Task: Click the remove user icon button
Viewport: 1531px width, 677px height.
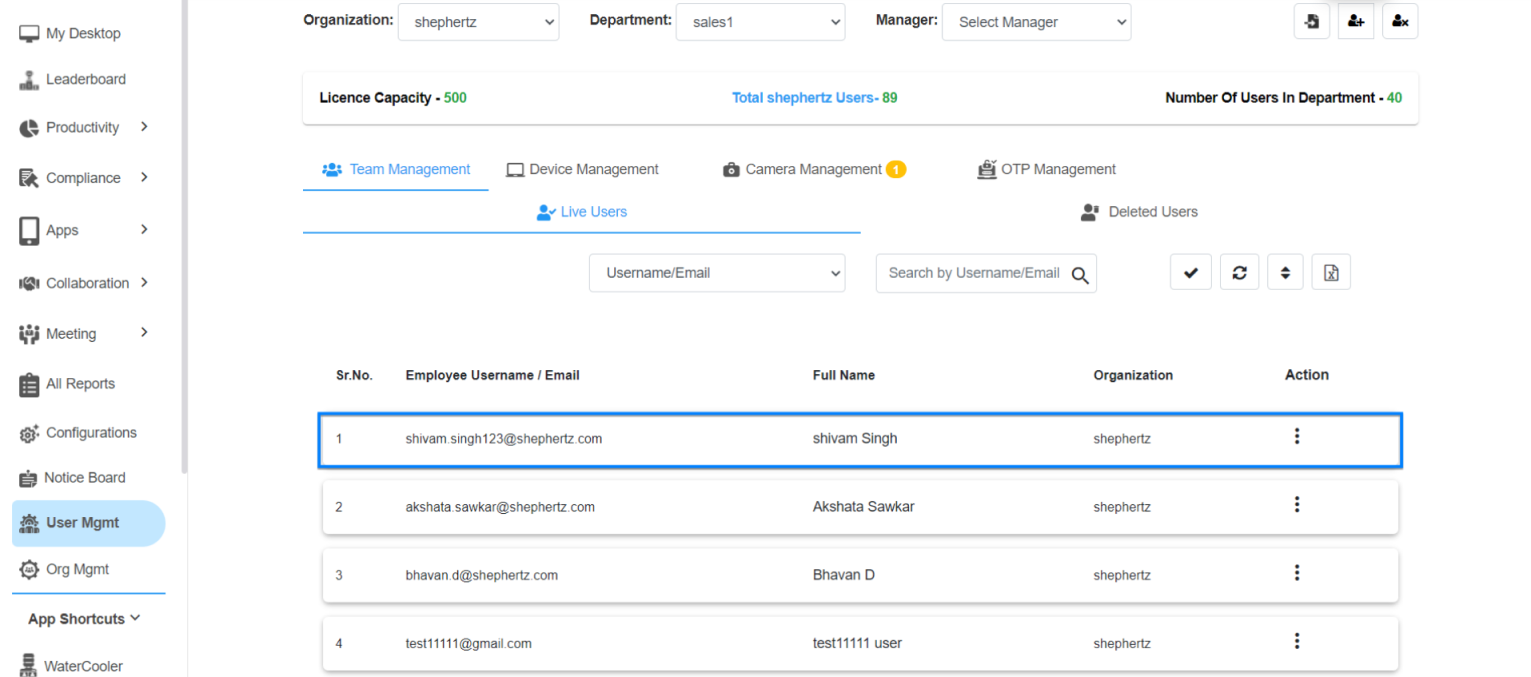Action: point(1400,21)
